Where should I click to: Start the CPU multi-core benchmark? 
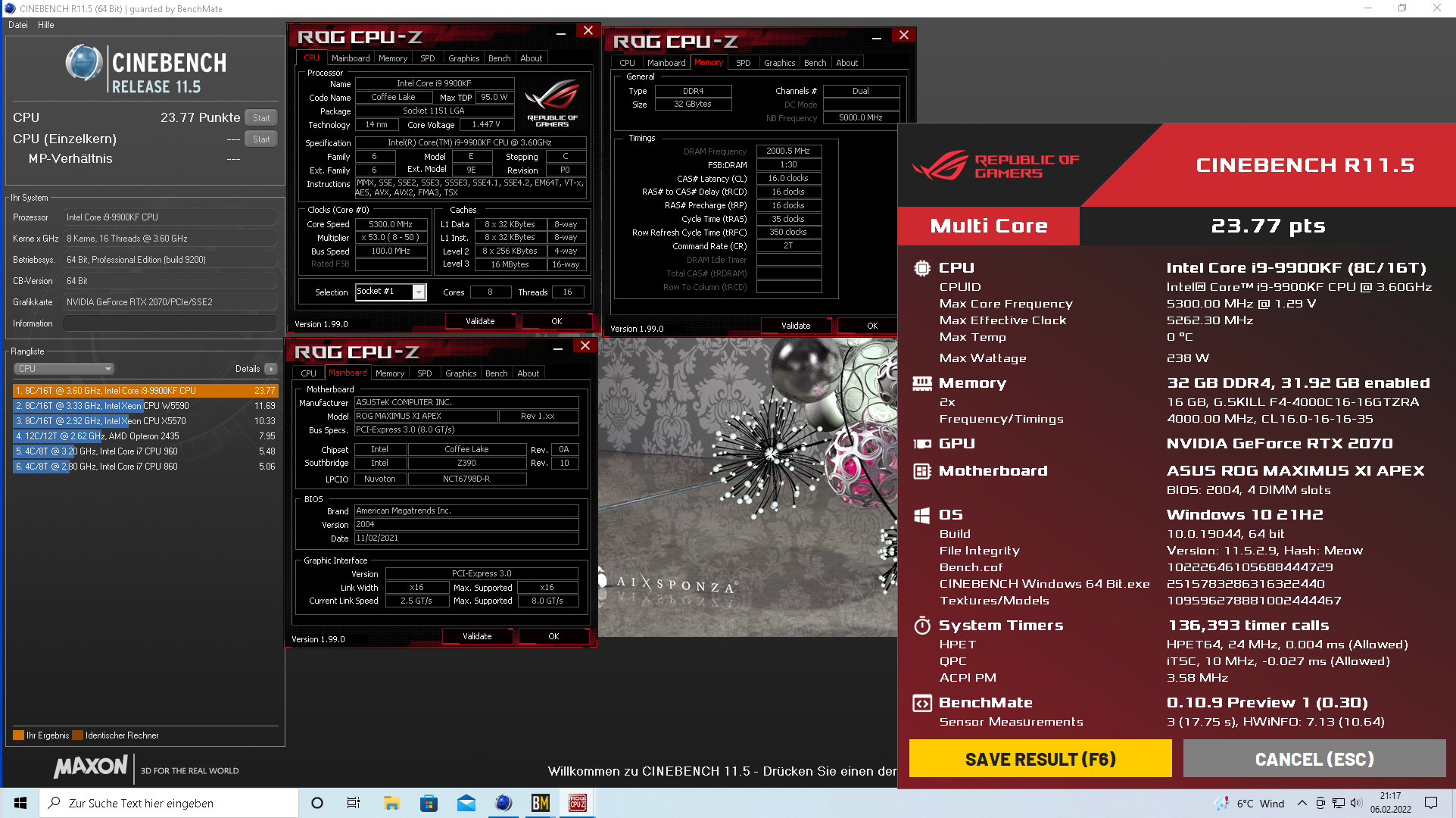tap(261, 117)
